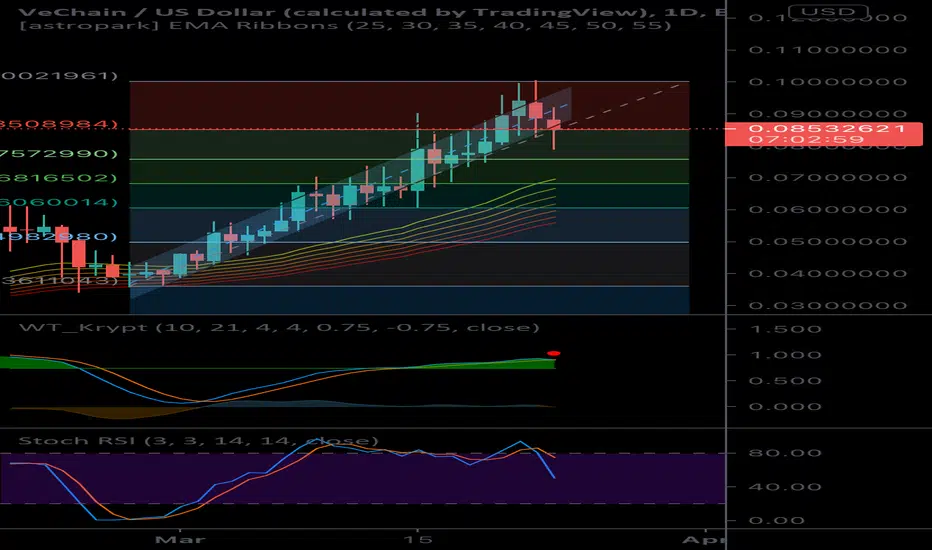The image size is (932, 550).
Task: Select the Stoch RSI indicator label
Action: pyautogui.click(x=199, y=441)
